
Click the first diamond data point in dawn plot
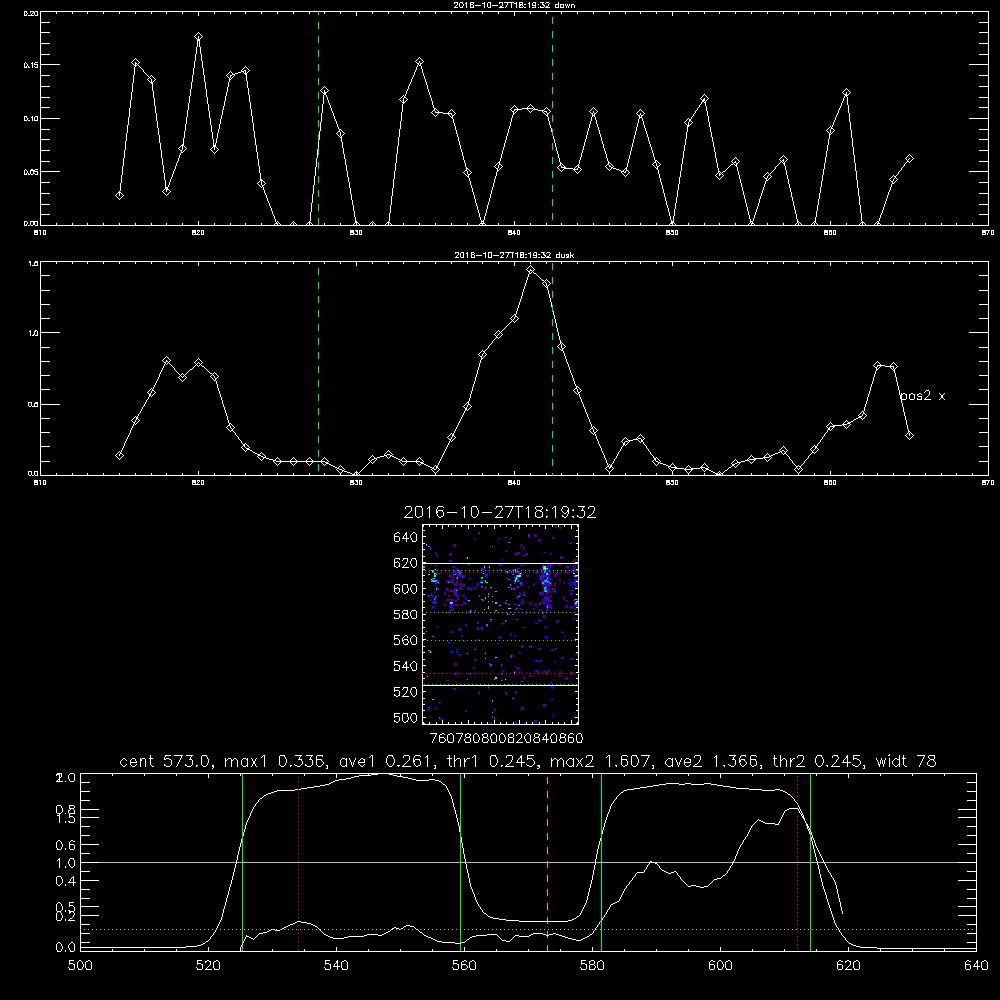[119, 195]
